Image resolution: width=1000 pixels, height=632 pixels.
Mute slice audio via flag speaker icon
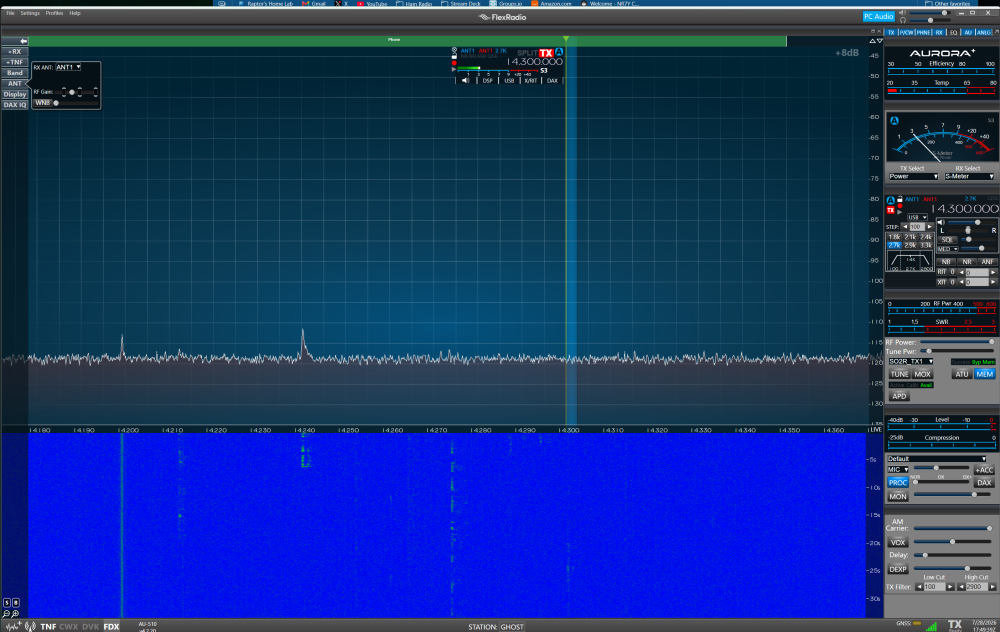point(466,80)
